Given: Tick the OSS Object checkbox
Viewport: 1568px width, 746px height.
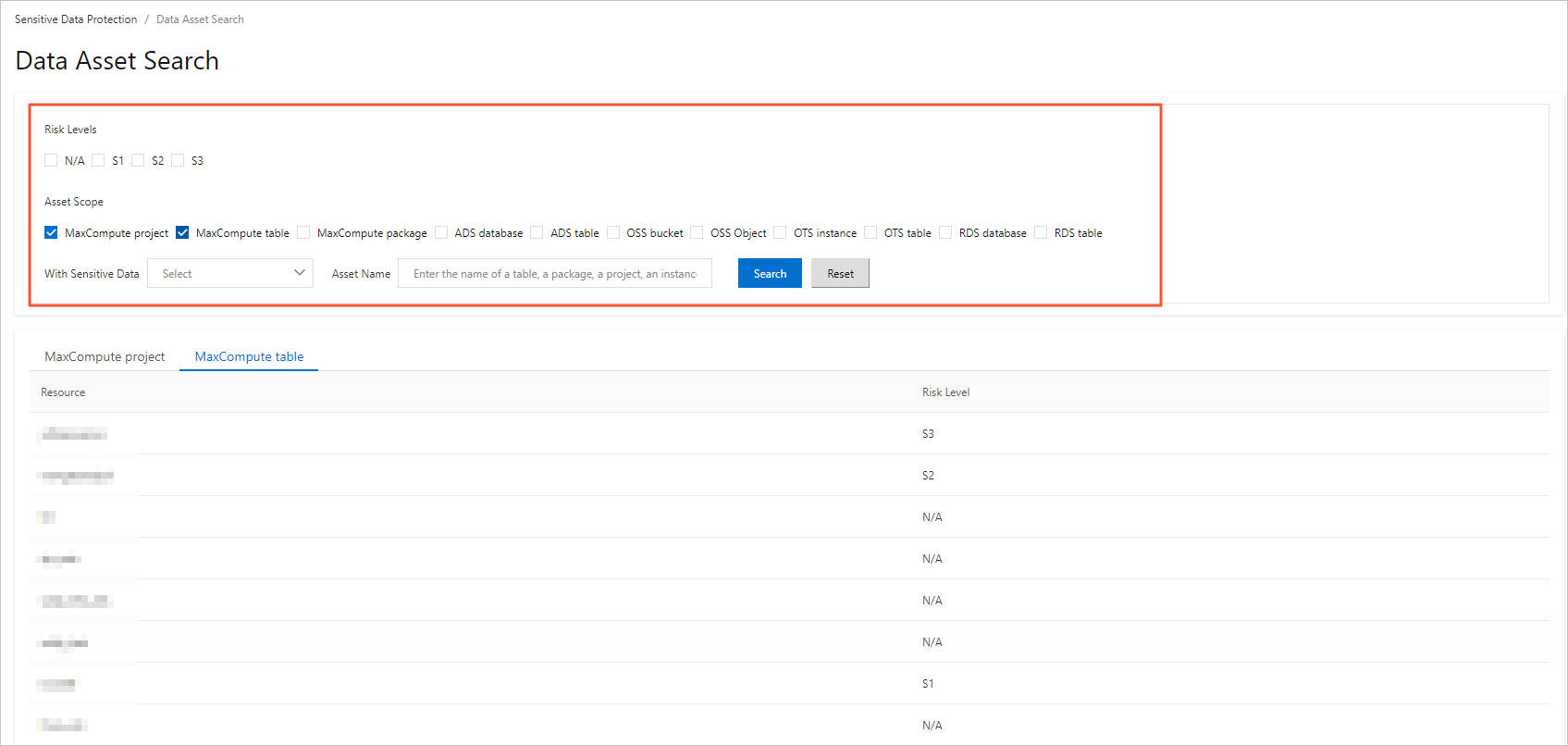Looking at the screenshot, I should [x=697, y=232].
